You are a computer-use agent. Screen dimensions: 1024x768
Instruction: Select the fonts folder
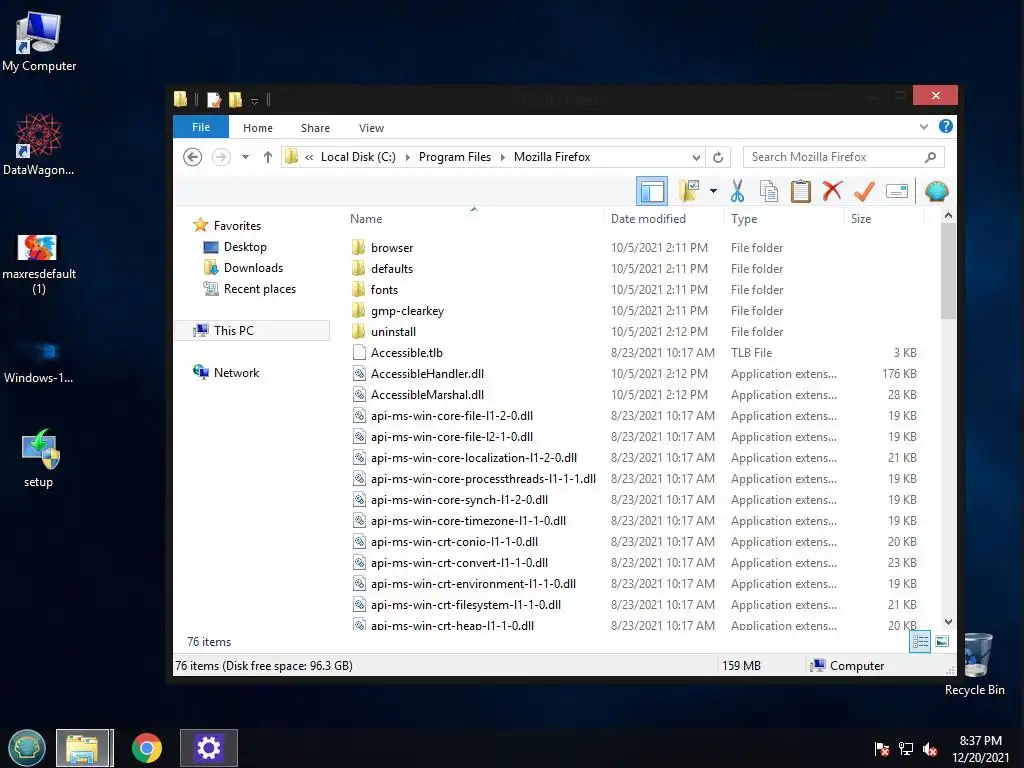pyautogui.click(x=384, y=289)
